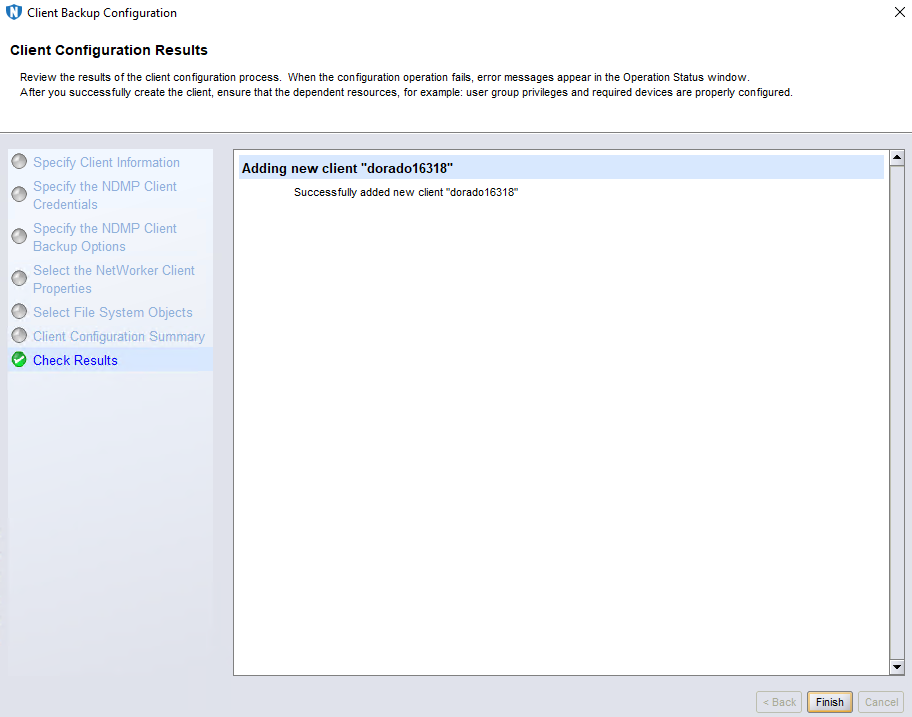Click the bullet beside Select File System Objects
Image resolution: width=912 pixels, height=717 pixels.
19,312
